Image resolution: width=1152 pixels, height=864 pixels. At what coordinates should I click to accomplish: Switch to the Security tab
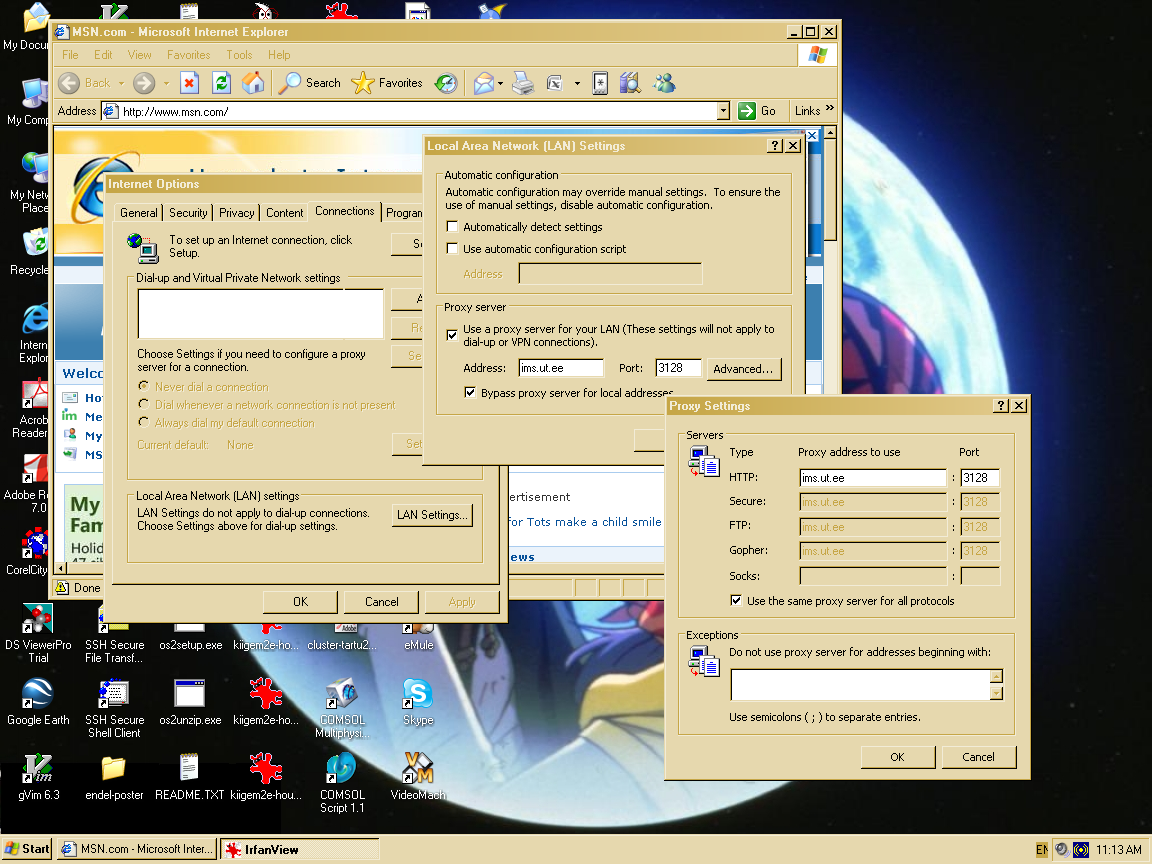pyautogui.click(x=188, y=213)
